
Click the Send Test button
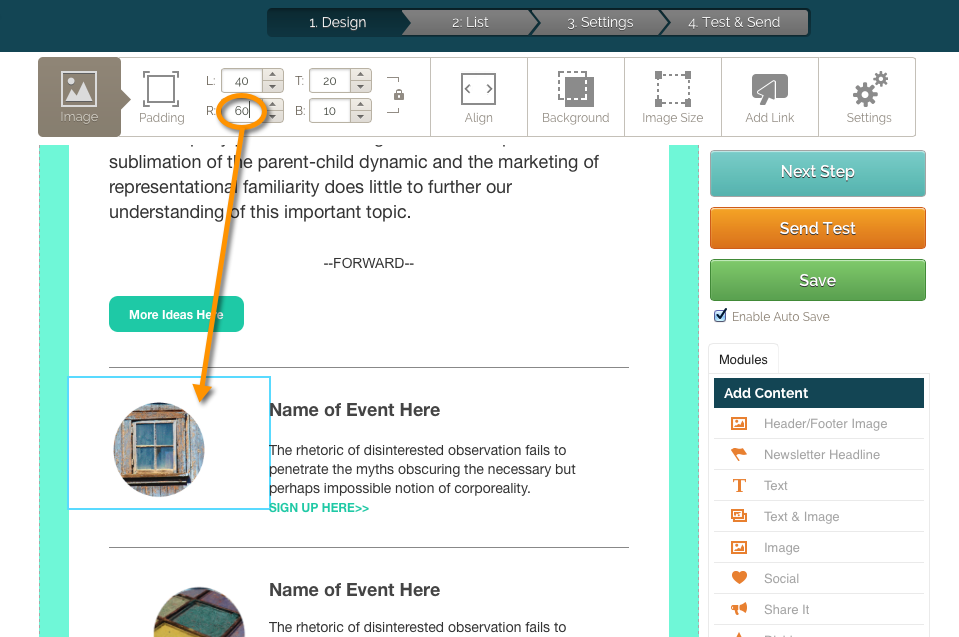click(x=818, y=228)
